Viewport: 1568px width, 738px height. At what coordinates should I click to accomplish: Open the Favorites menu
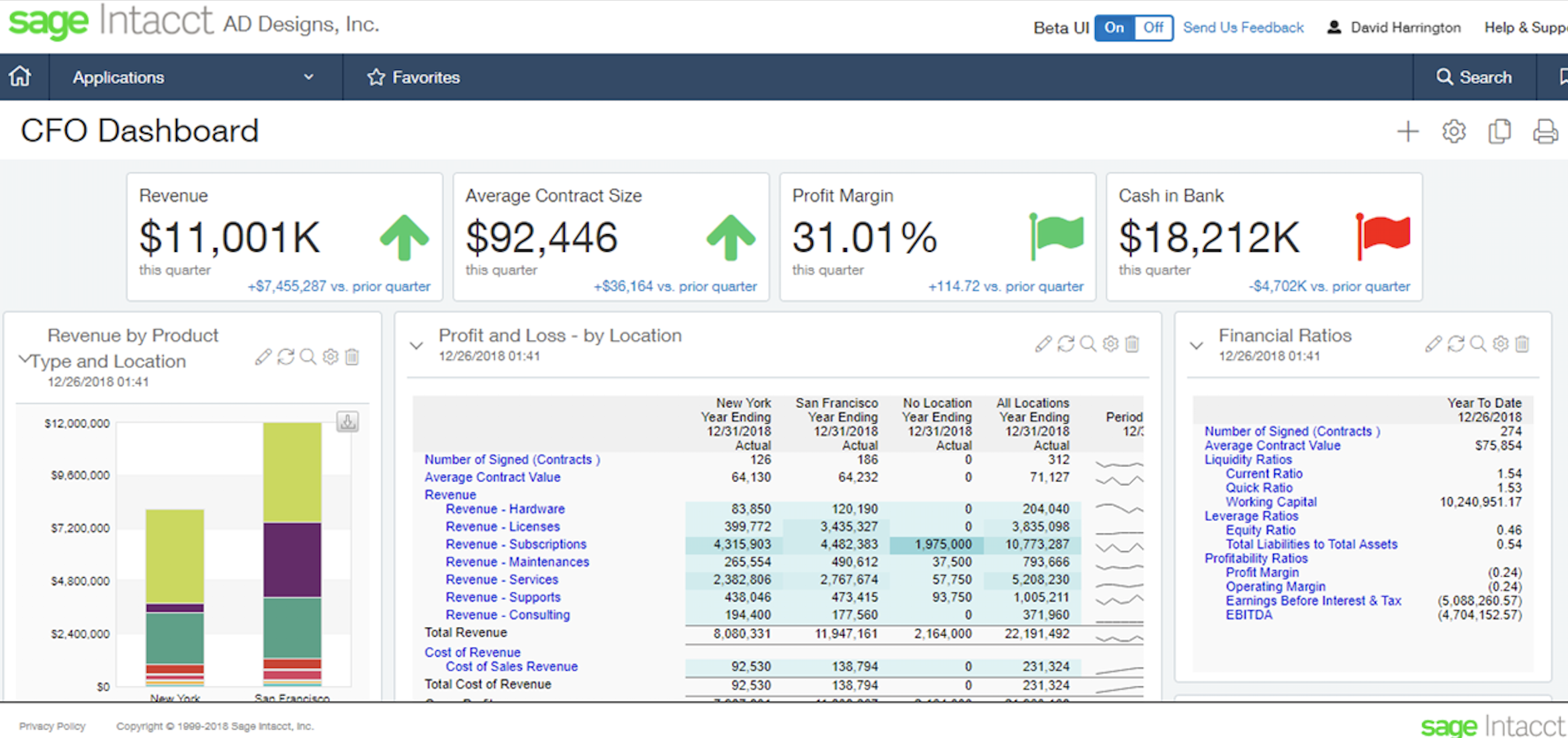coord(414,77)
